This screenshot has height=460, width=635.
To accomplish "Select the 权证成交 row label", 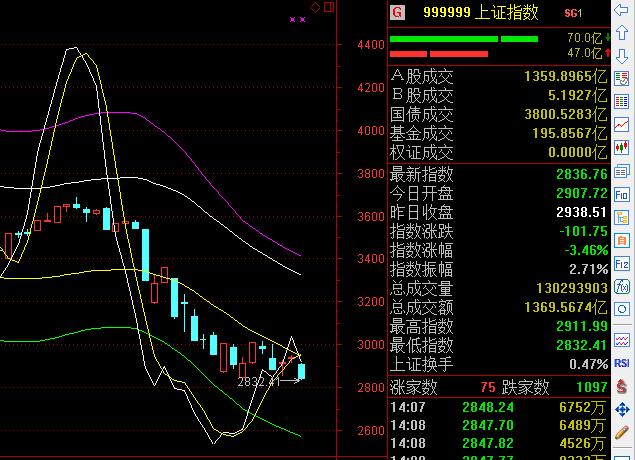I will (x=422, y=153).
